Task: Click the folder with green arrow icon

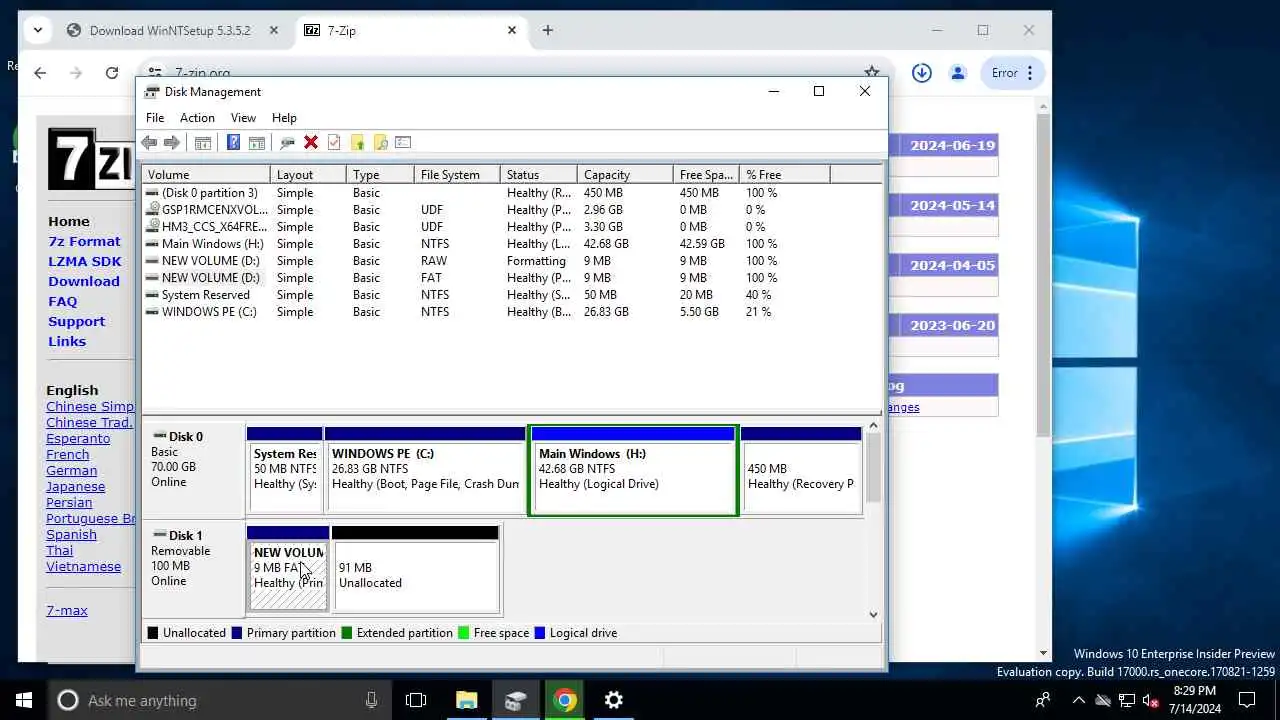Action: click(357, 143)
